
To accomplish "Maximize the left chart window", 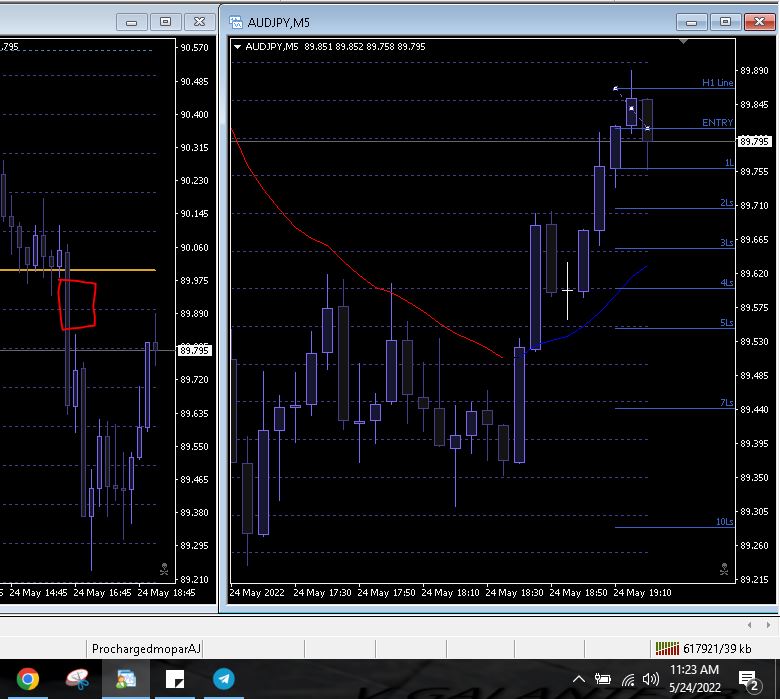I will click(165, 22).
